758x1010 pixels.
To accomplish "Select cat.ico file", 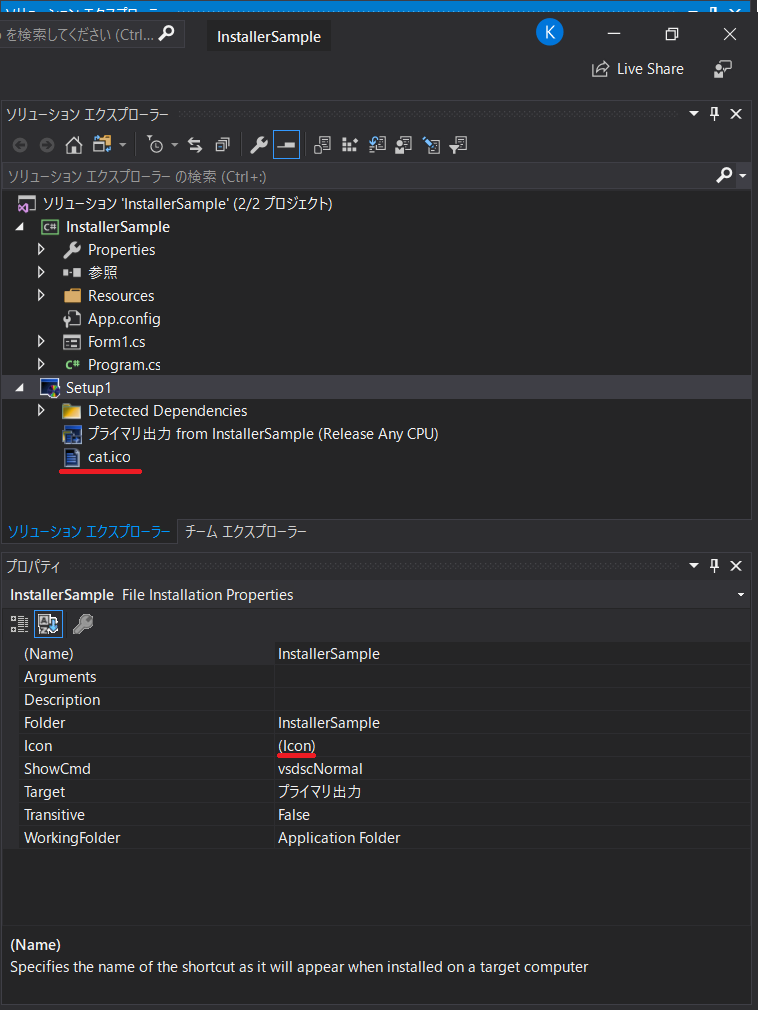I will click(109, 457).
